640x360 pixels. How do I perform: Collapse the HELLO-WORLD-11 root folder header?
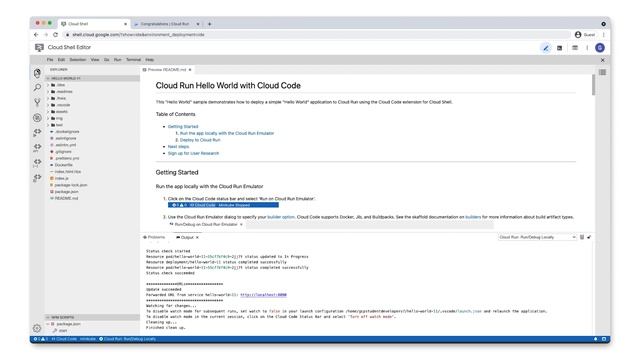click(92, 78)
